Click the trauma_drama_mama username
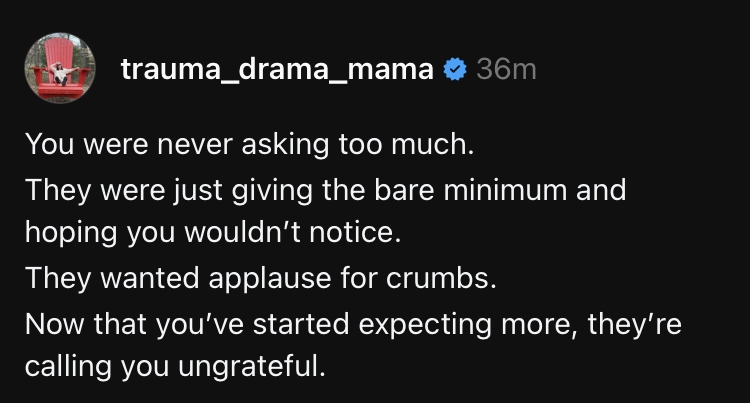750x403 pixels. [x=277, y=70]
